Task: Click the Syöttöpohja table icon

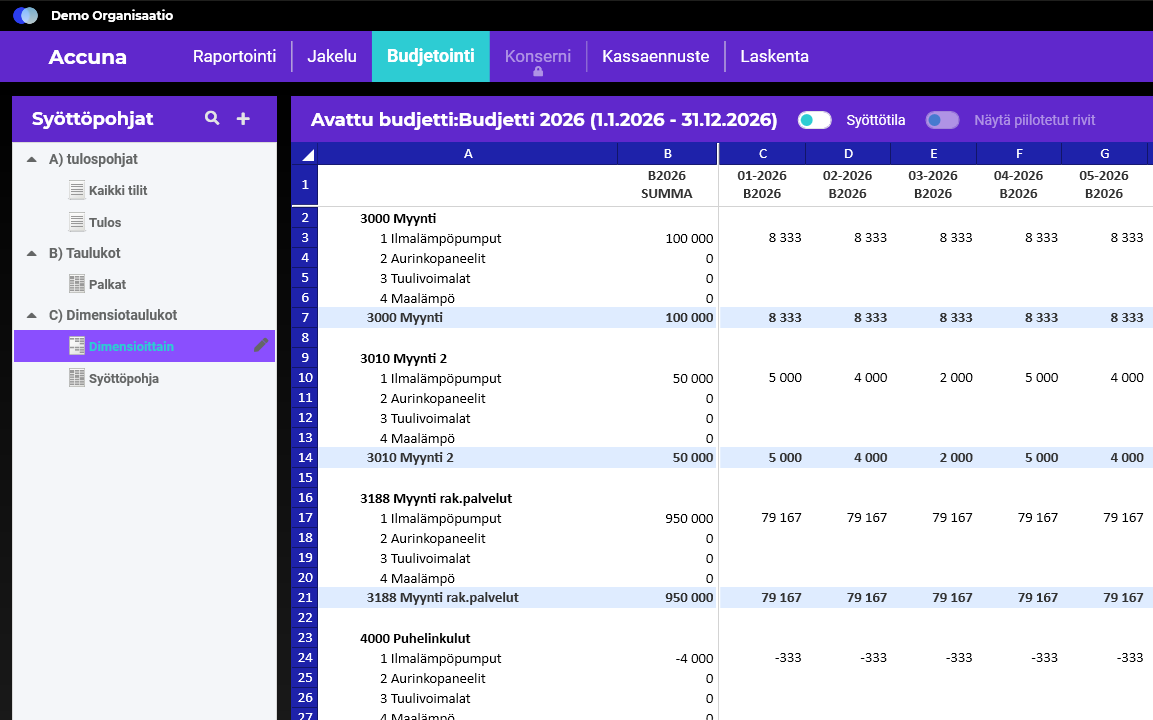Action: coord(76,378)
